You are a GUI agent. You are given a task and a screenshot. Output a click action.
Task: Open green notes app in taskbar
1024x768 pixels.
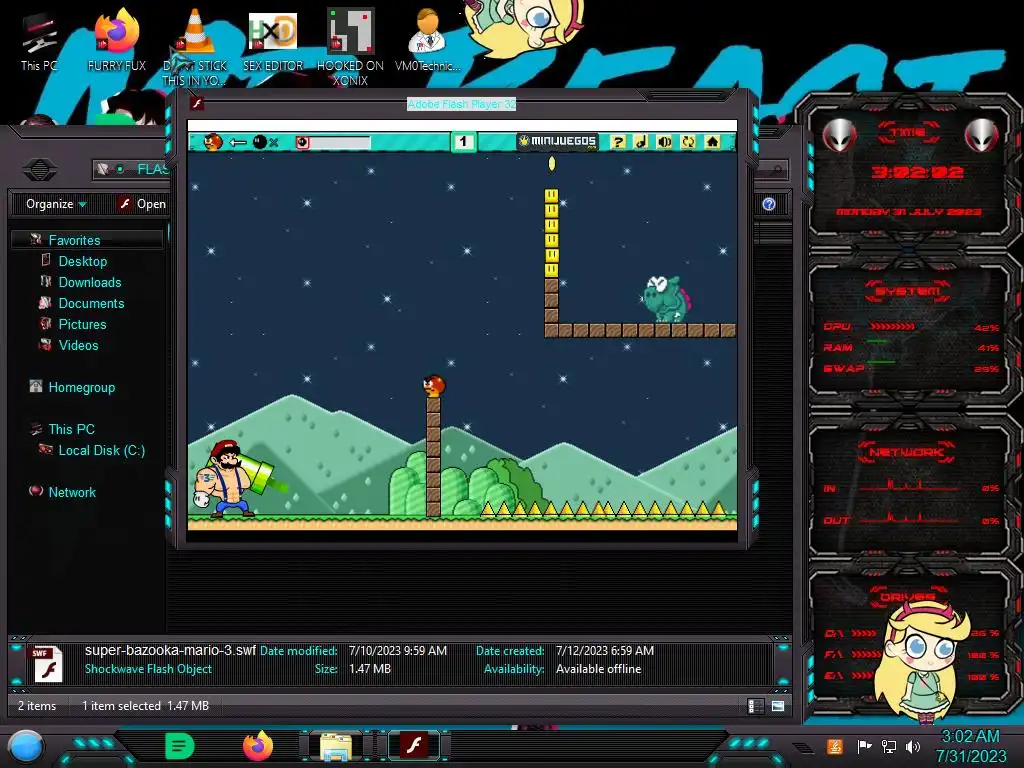179,746
